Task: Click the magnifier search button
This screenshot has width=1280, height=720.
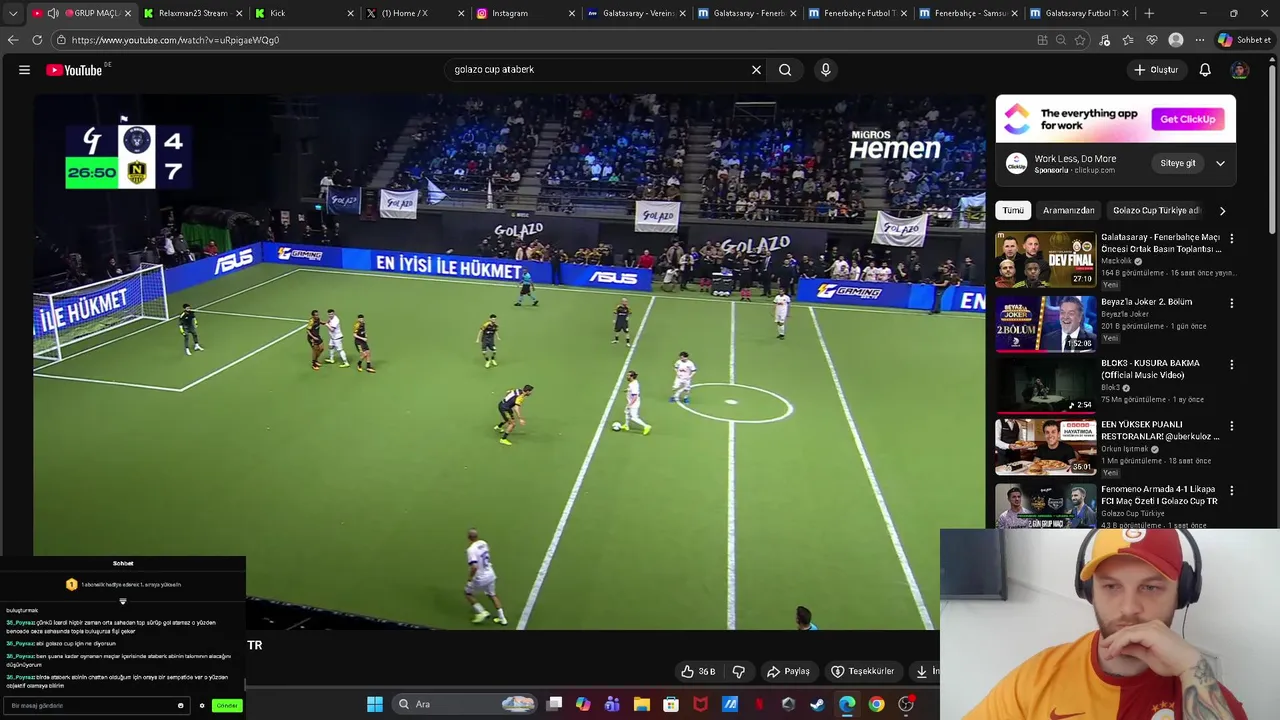Action: coord(785,70)
